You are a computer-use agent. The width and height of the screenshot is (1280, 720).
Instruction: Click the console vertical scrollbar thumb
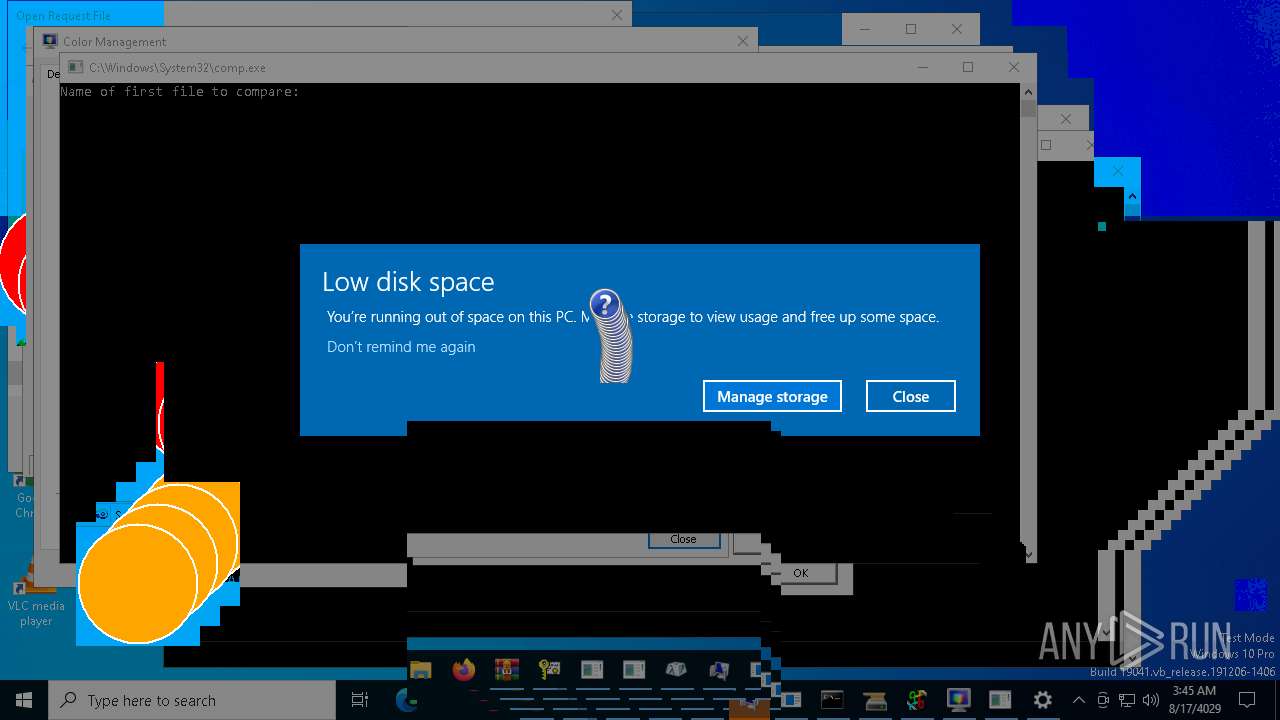pyautogui.click(x=1028, y=109)
